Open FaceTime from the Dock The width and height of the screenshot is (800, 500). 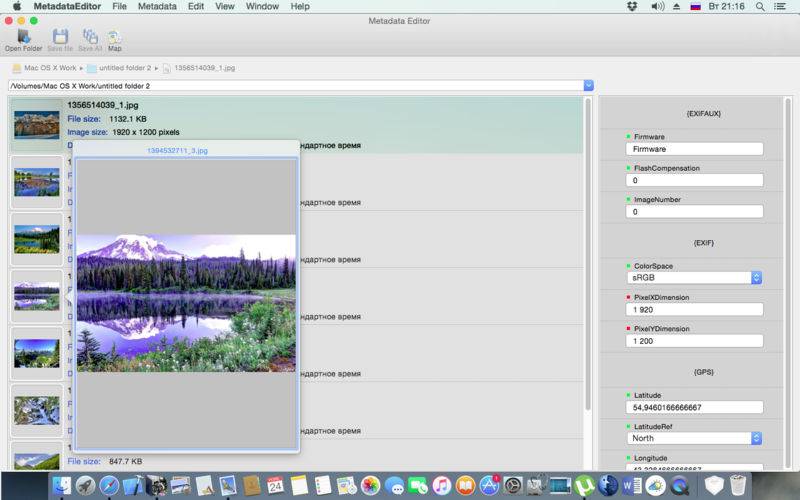click(x=418, y=485)
